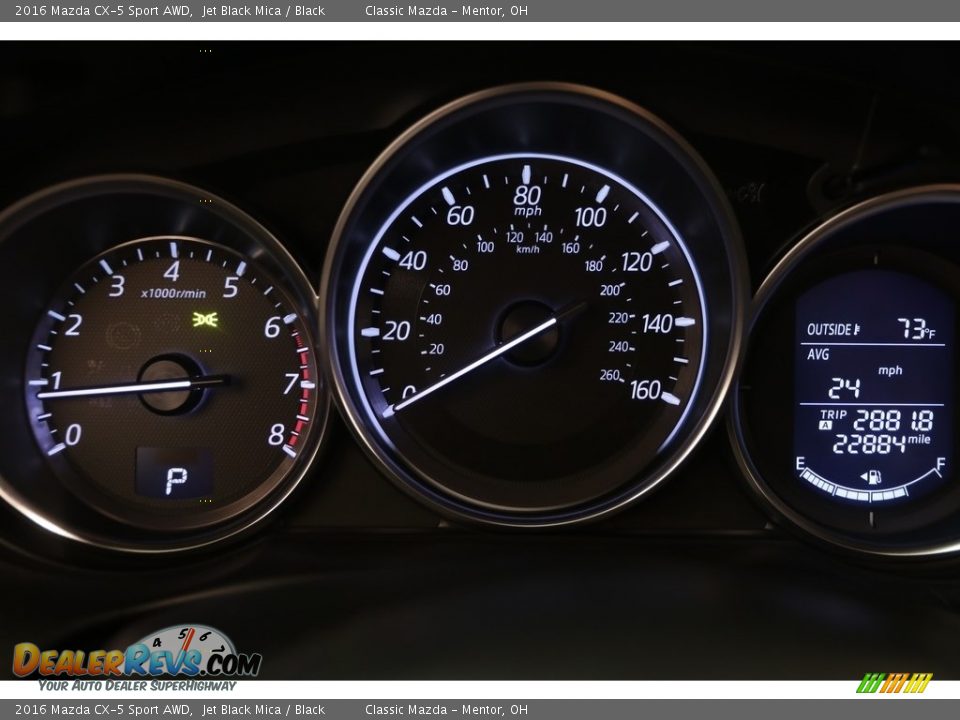Click the outside temperature thermometer icon
The height and width of the screenshot is (720, 960).
857,330
